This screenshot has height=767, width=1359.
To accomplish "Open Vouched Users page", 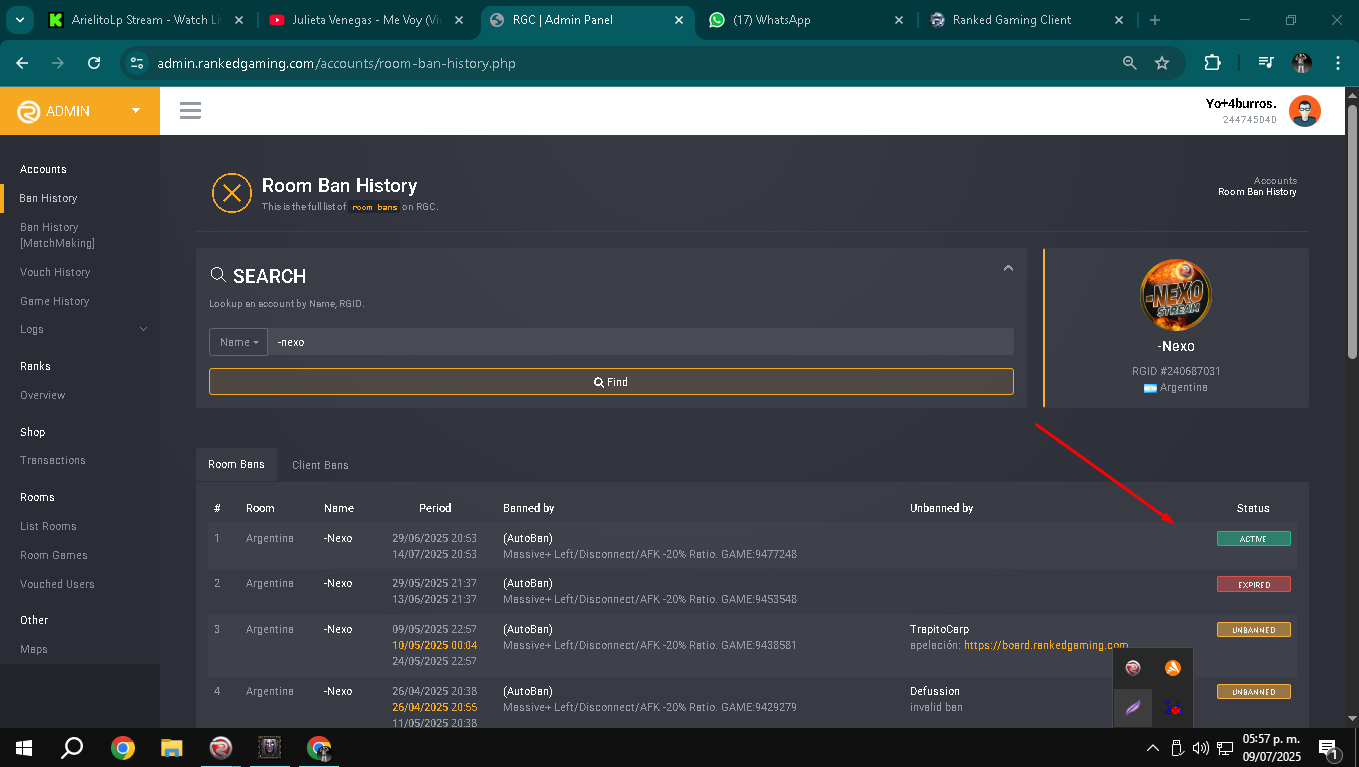I will (x=57, y=584).
